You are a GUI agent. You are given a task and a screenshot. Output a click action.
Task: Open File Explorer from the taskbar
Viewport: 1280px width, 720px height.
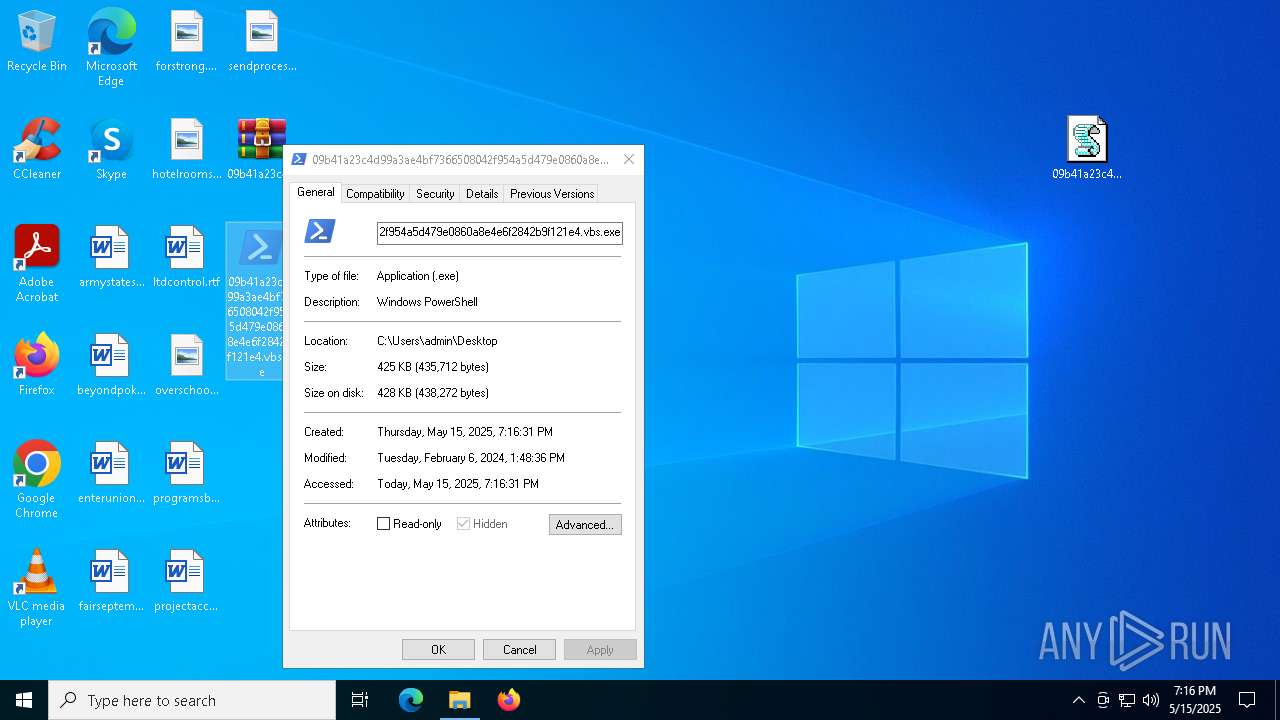459,700
